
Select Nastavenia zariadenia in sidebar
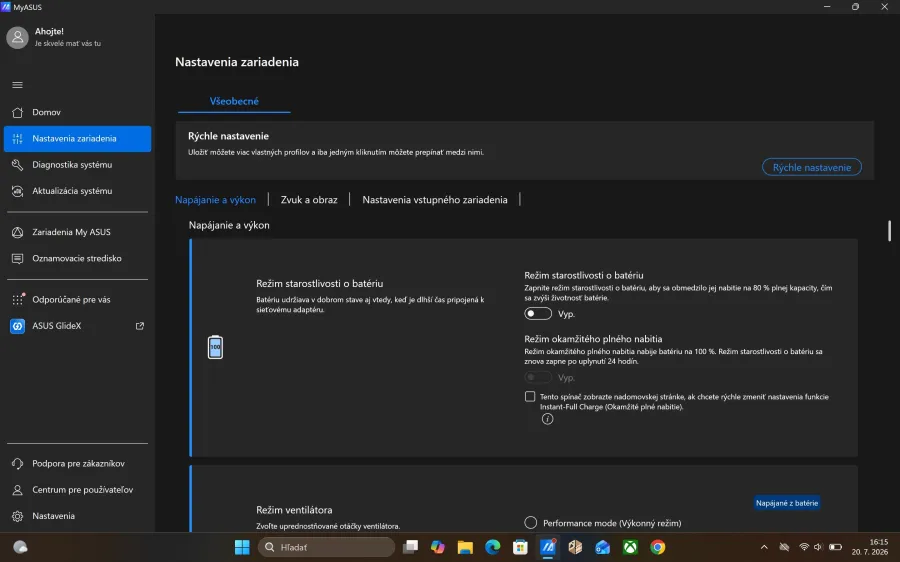click(77, 138)
